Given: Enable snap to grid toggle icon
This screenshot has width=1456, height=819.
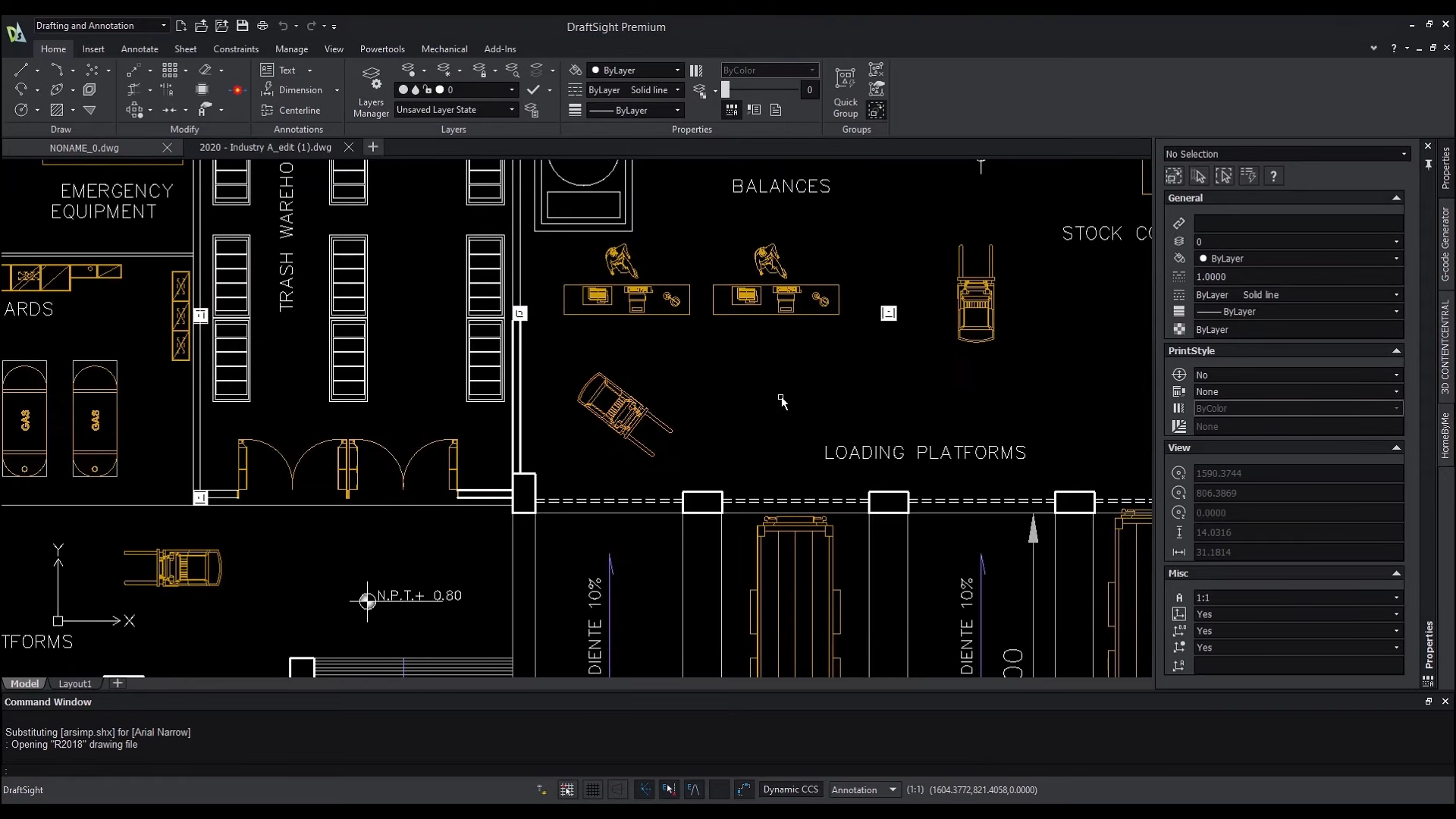Looking at the screenshot, I should 566,789.
